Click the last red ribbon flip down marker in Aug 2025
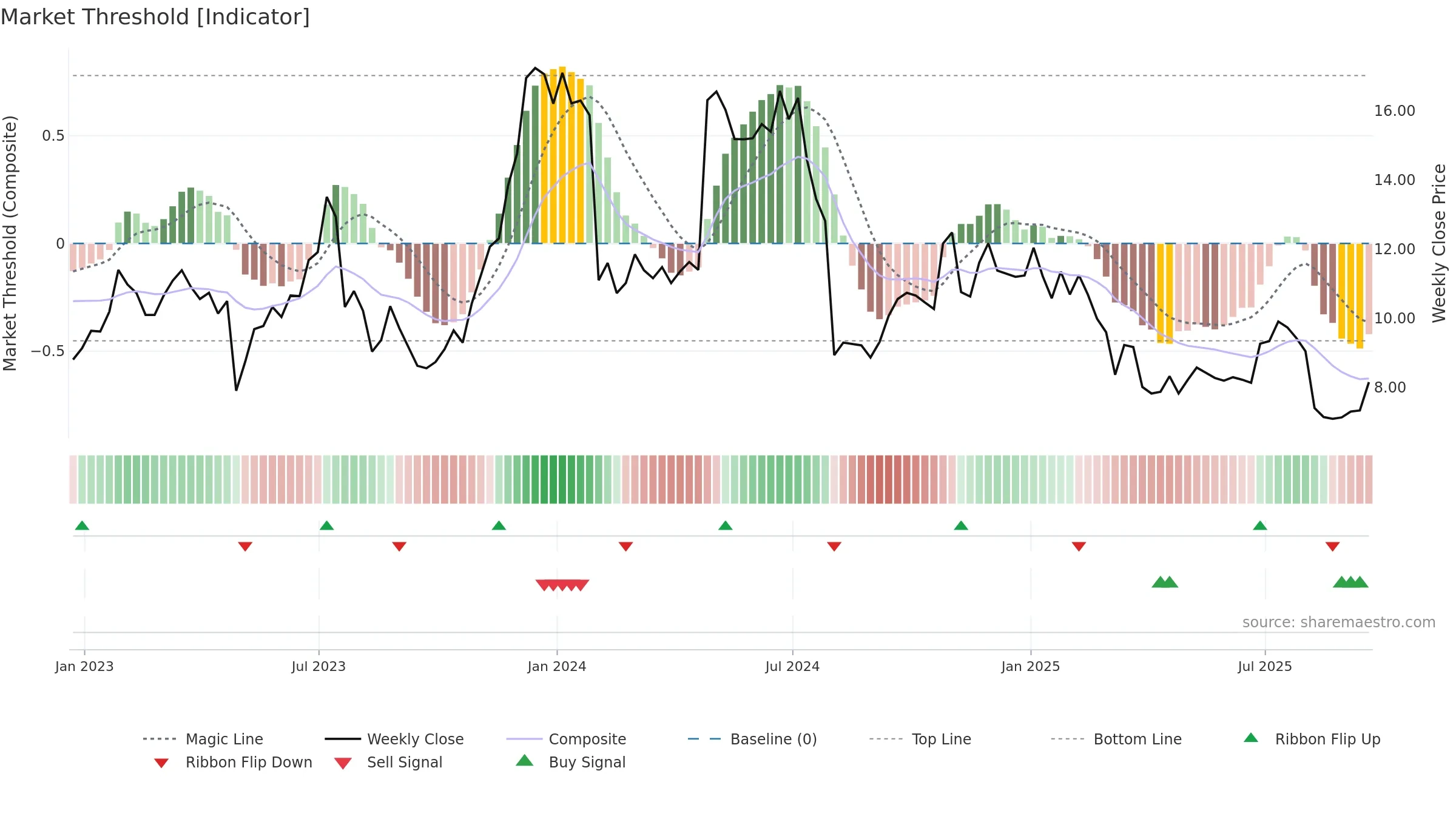The height and width of the screenshot is (819, 1456). [1332, 546]
